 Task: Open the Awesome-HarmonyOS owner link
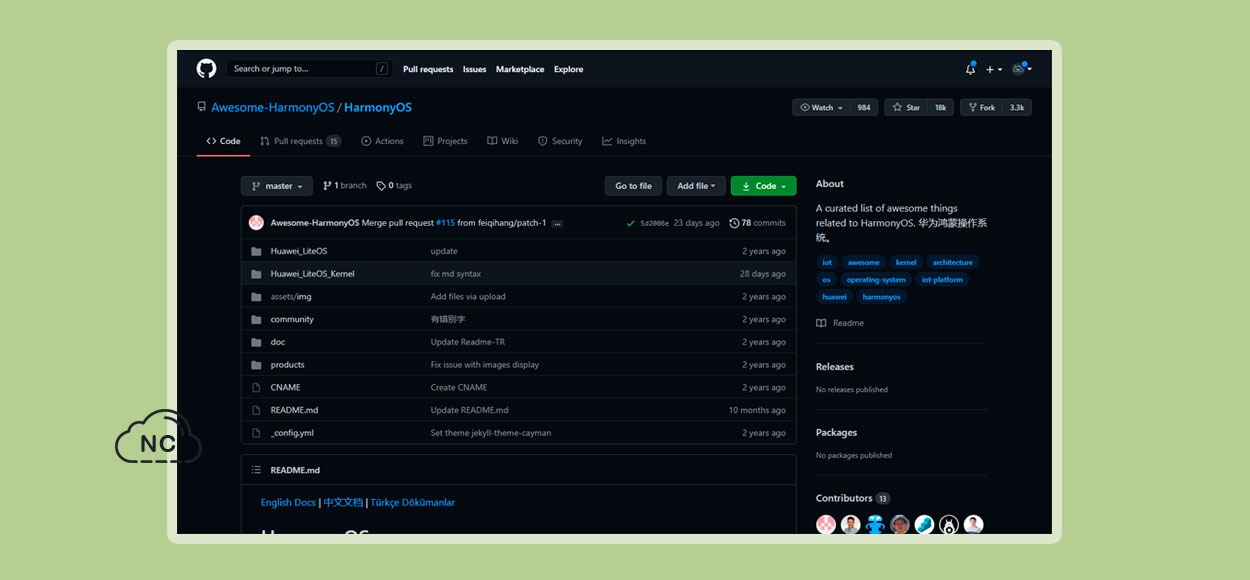pos(272,107)
